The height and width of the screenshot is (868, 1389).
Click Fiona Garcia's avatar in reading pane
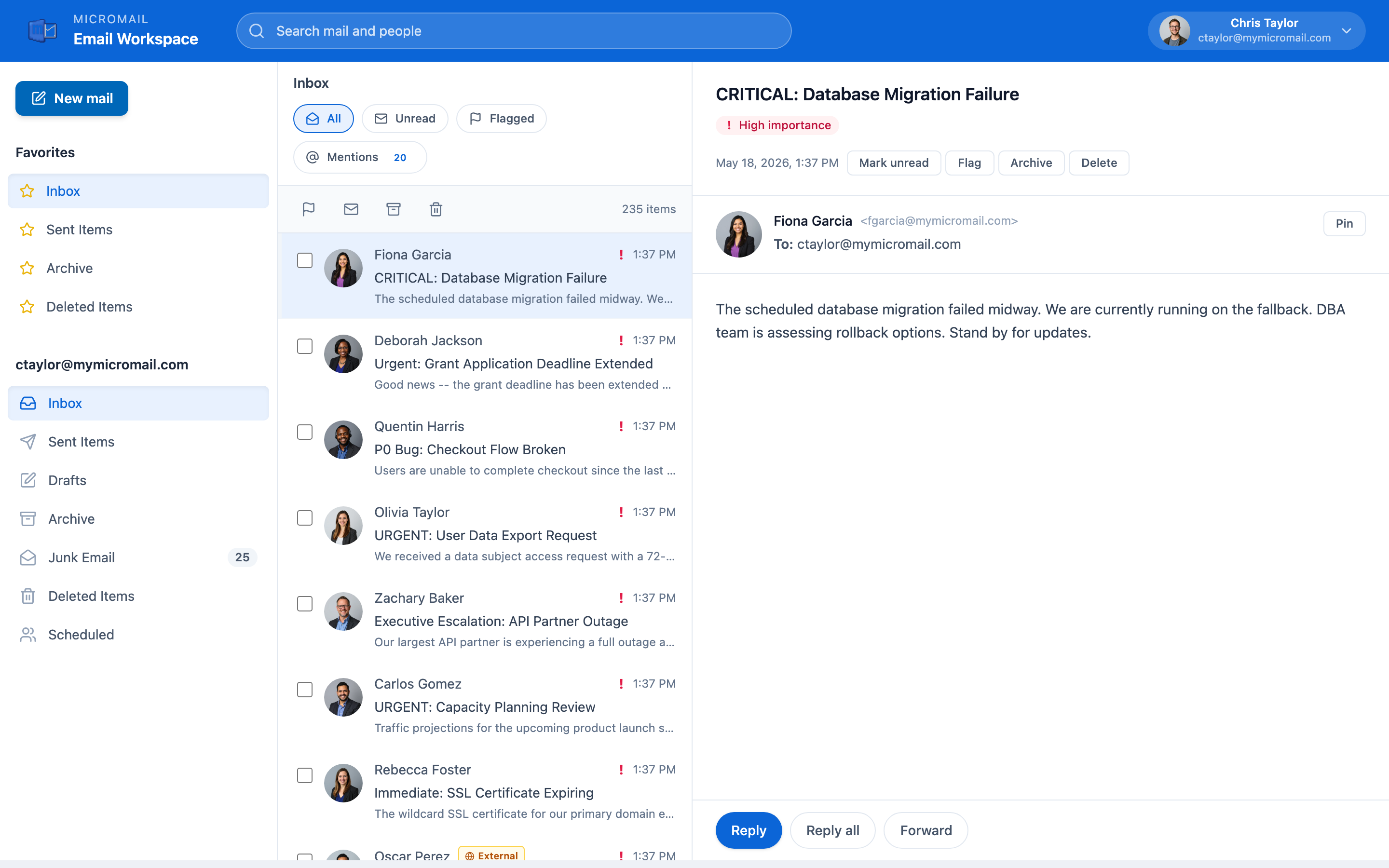coord(739,234)
